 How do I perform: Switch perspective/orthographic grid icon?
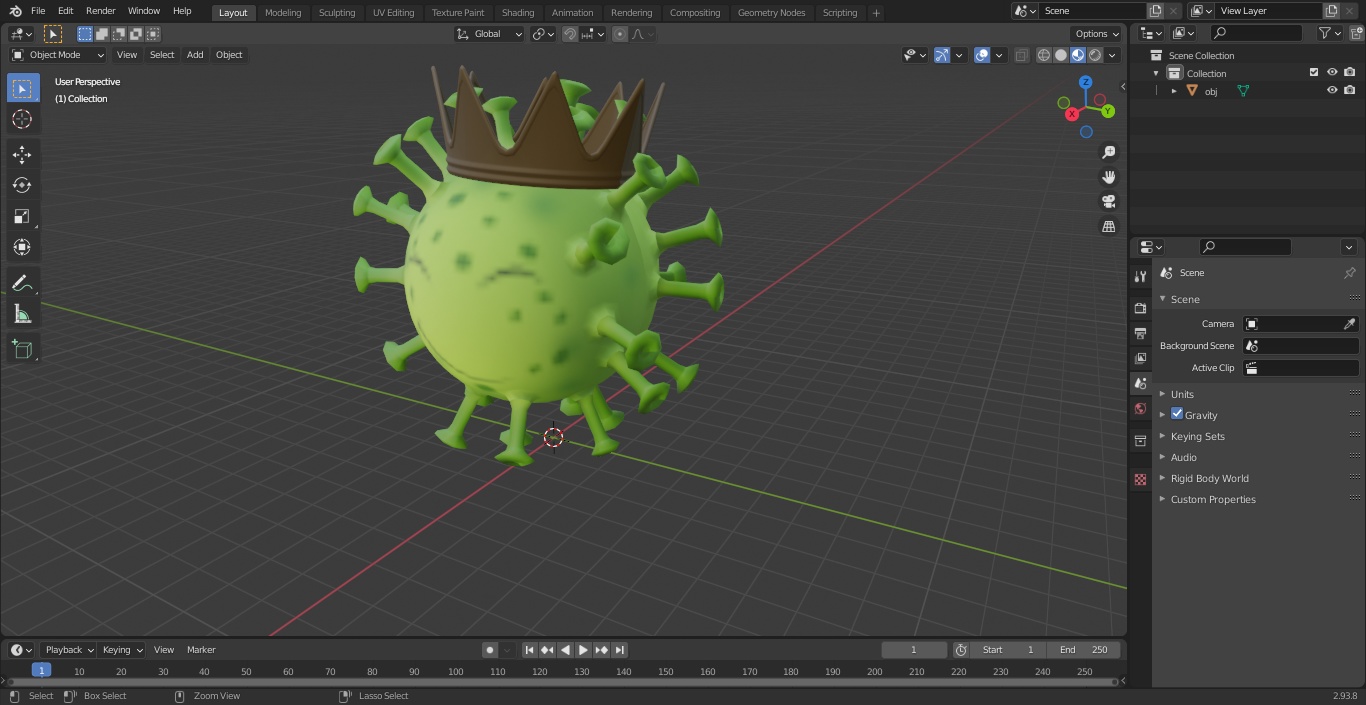click(x=1109, y=227)
